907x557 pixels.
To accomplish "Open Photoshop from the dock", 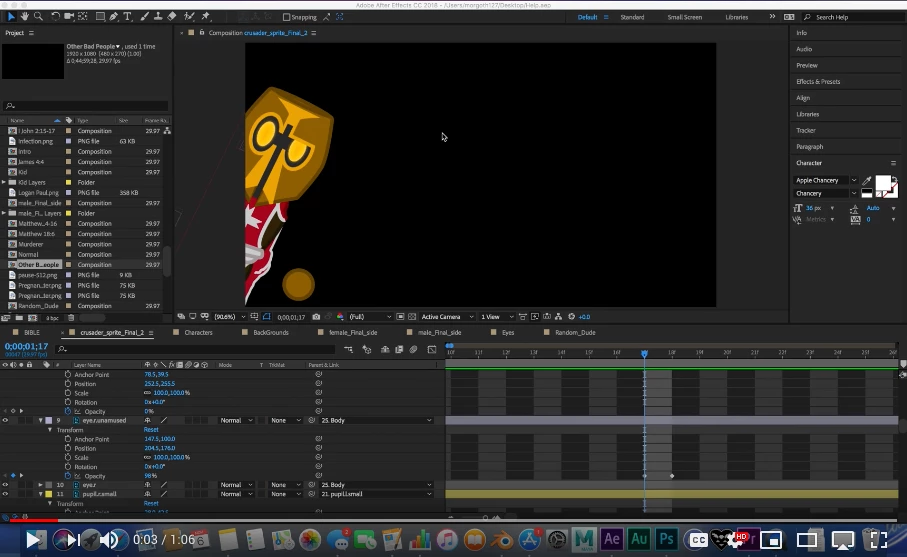I will [666, 539].
